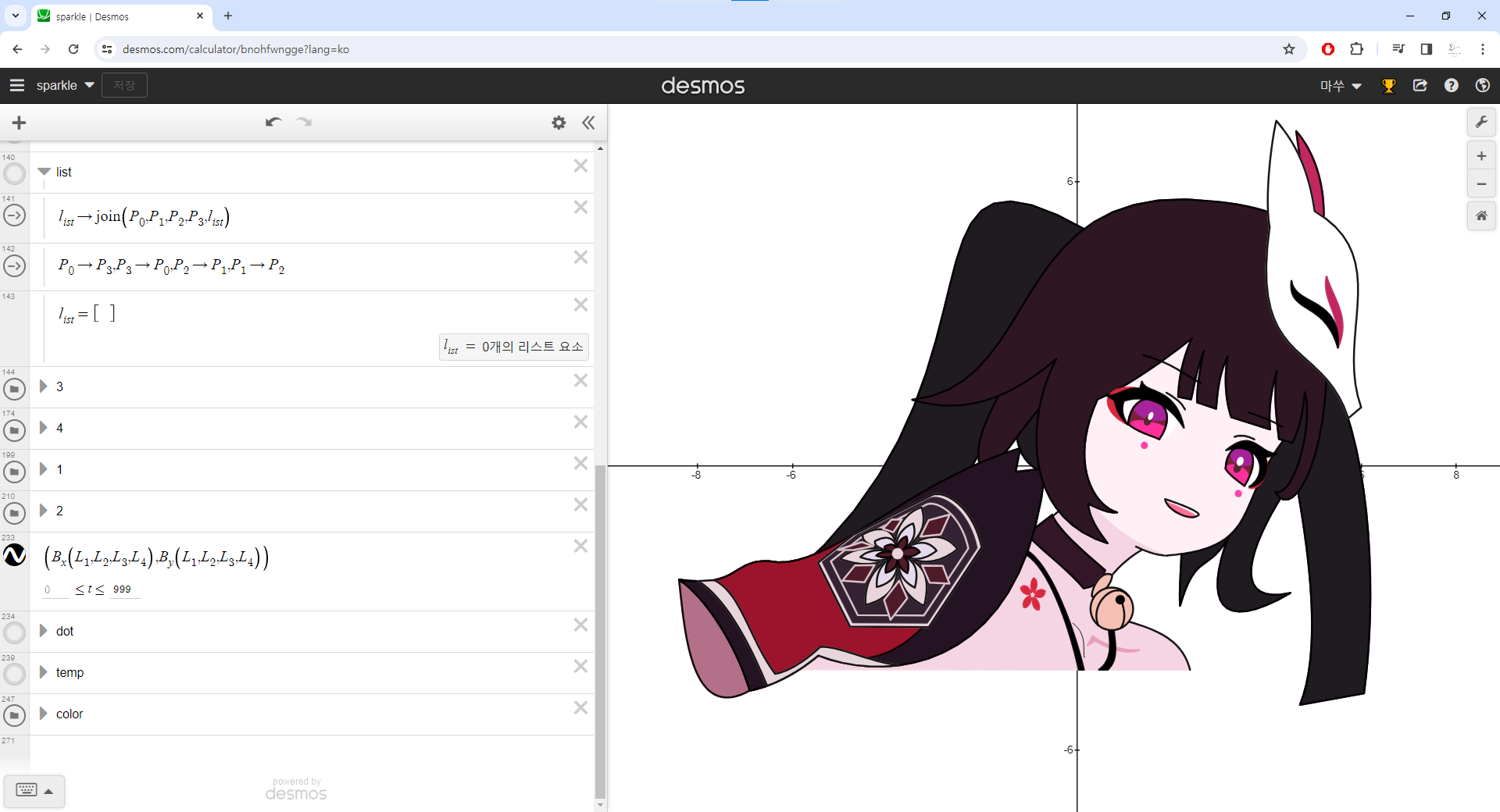Edit the t upper bound 999

(123, 589)
